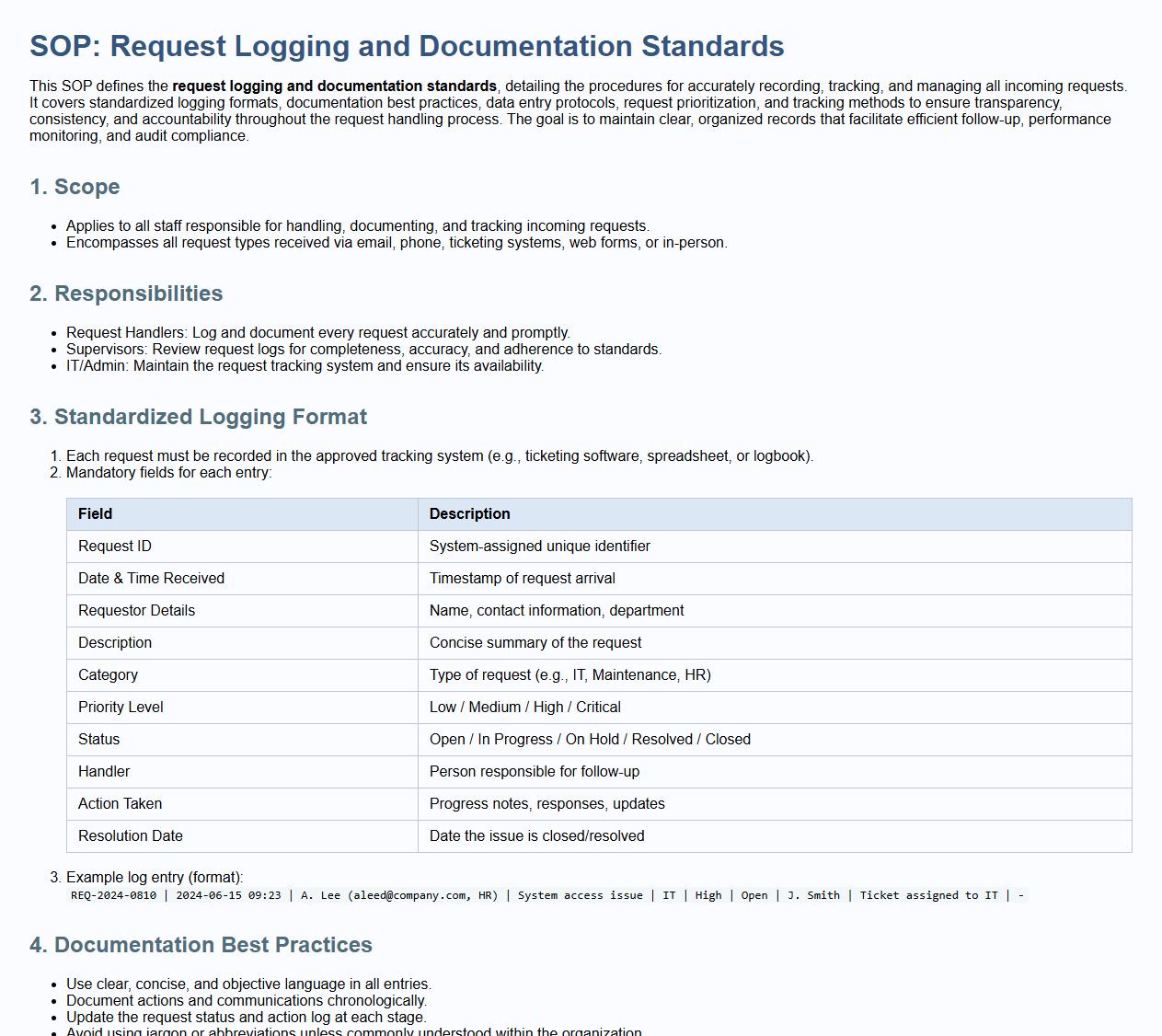Click the bold 'request logging and documentation standards' text
Viewport: 1162px width, 1036px height.
334,86
